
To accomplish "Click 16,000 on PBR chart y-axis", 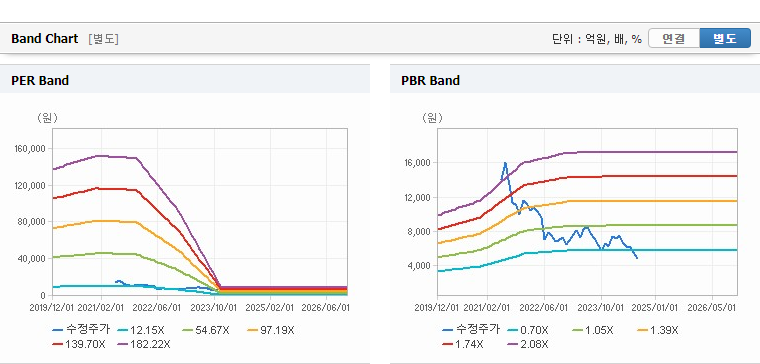I will coord(418,163).
